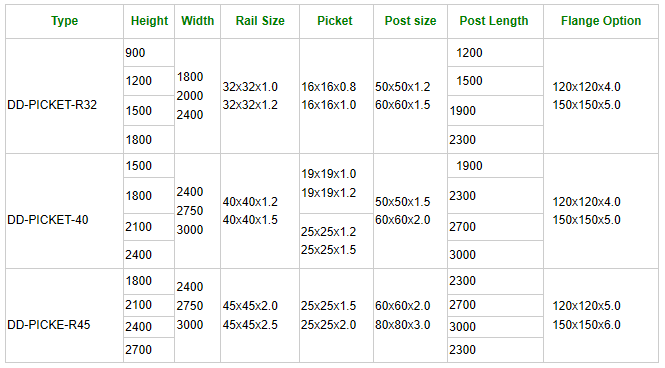Click the Picket column header
Screen dimensions: 665x368
(x=335, y=21)
